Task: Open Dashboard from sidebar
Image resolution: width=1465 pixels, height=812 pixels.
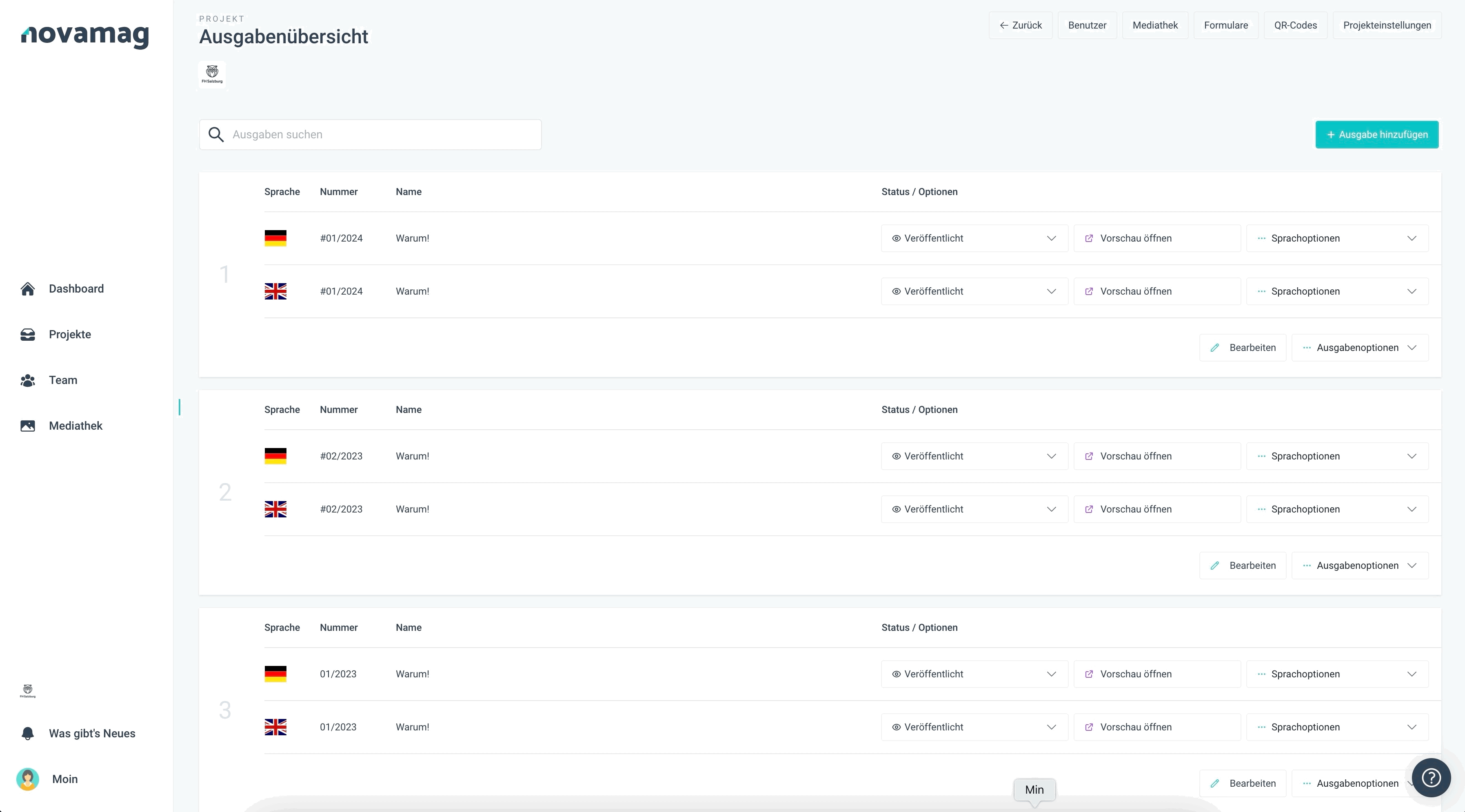Action: [62, 289]
